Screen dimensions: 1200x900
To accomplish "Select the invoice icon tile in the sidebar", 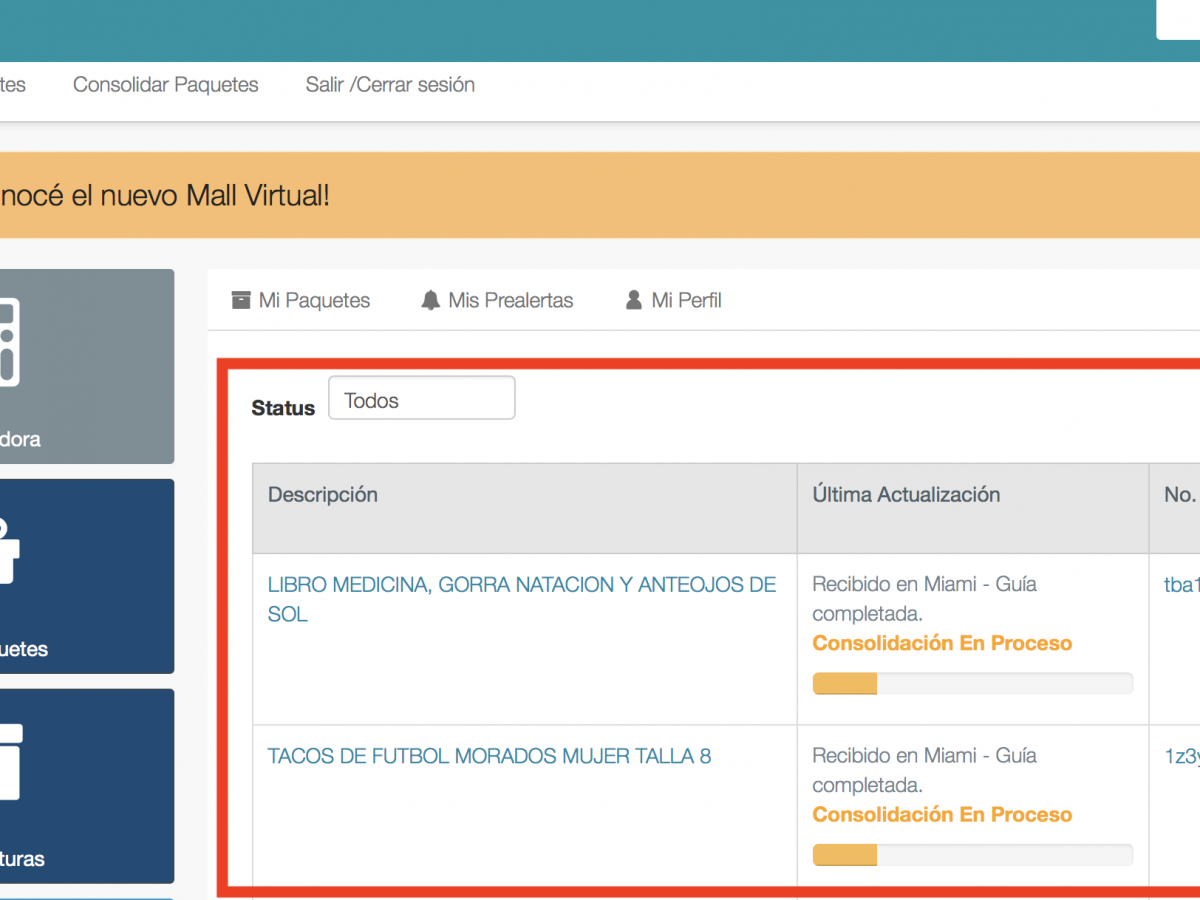I will click(x=8, y=762).
